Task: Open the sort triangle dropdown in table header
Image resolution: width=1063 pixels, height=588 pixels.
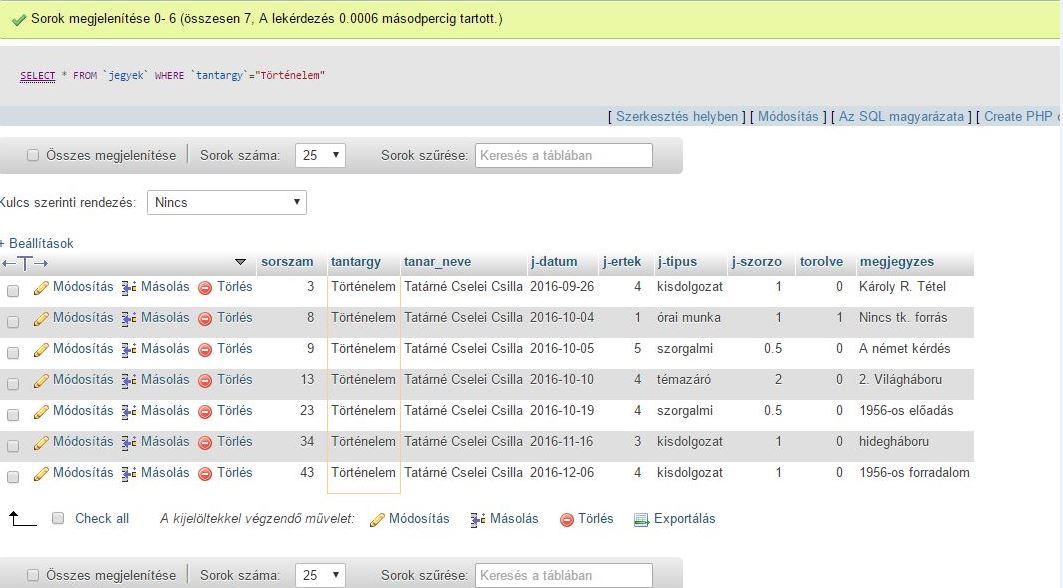Action: click(240, 263)
